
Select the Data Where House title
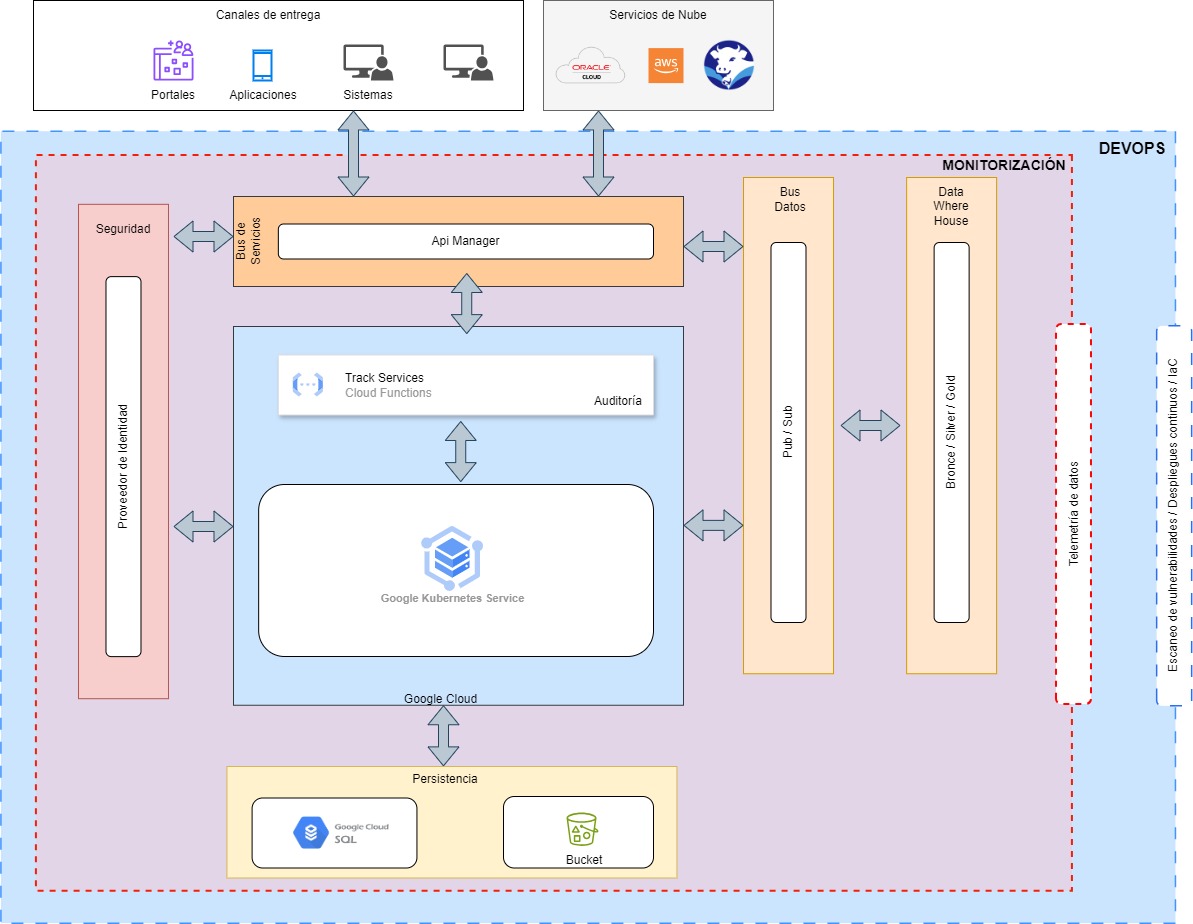[x=951, y=206]
